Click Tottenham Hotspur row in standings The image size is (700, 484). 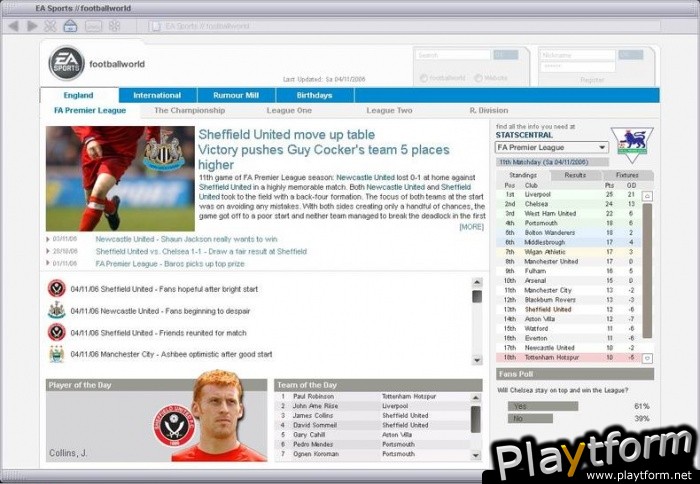click(x=568, y=358)
